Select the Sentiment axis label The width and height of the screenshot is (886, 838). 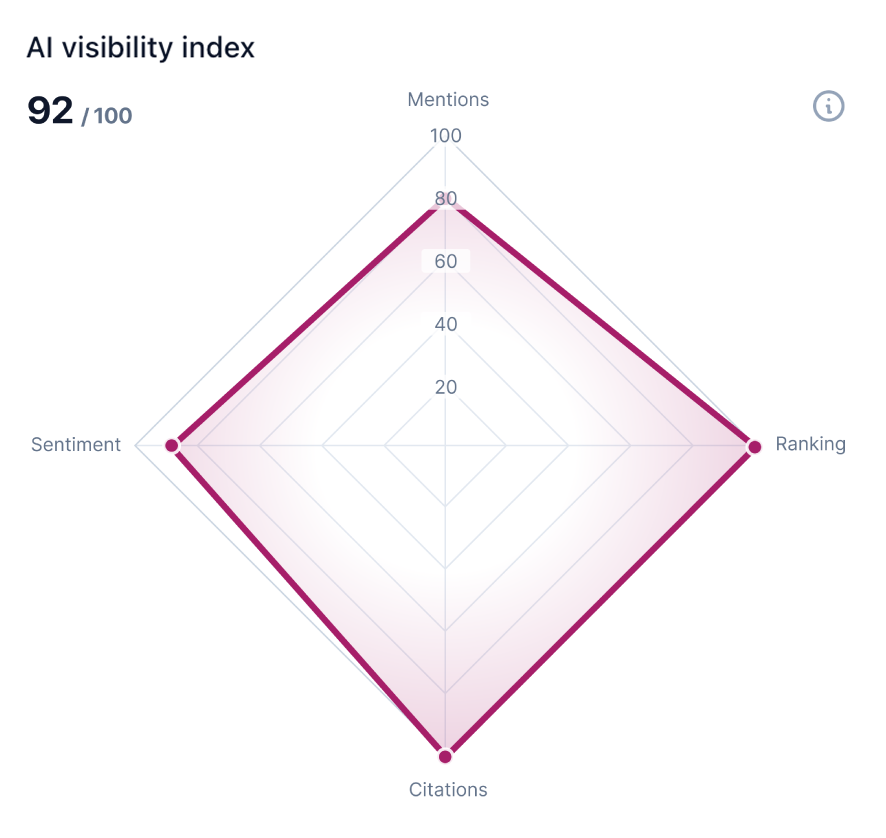click(76, 444)
